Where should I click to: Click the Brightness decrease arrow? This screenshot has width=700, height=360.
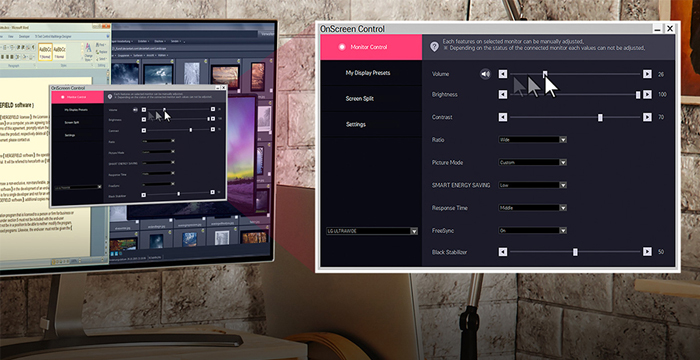(x=503, y=95)
